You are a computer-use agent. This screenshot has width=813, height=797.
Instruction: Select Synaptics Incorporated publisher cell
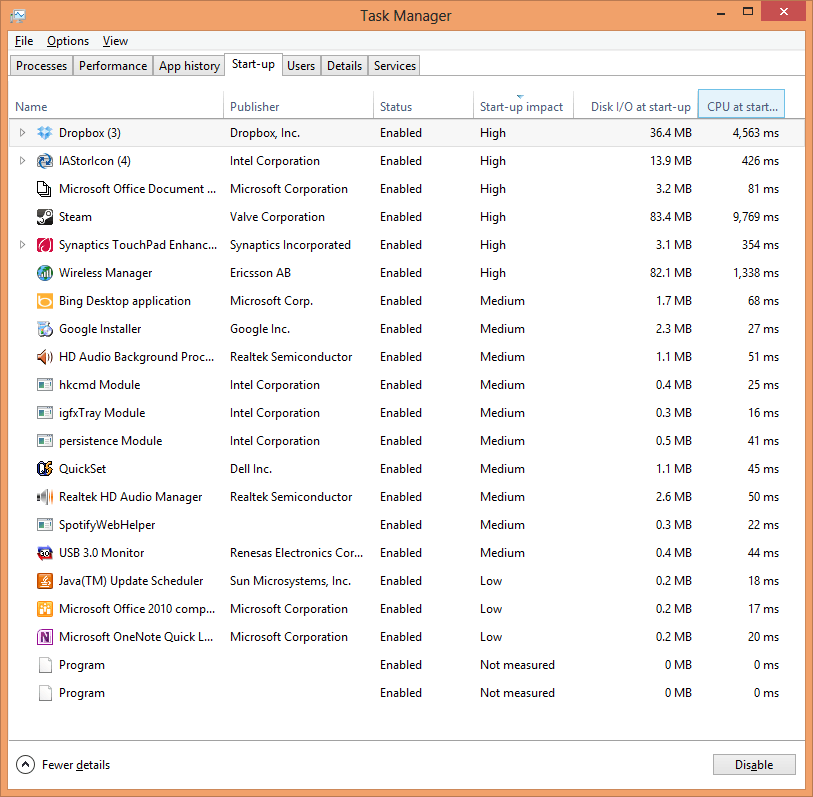coord(290,245)
